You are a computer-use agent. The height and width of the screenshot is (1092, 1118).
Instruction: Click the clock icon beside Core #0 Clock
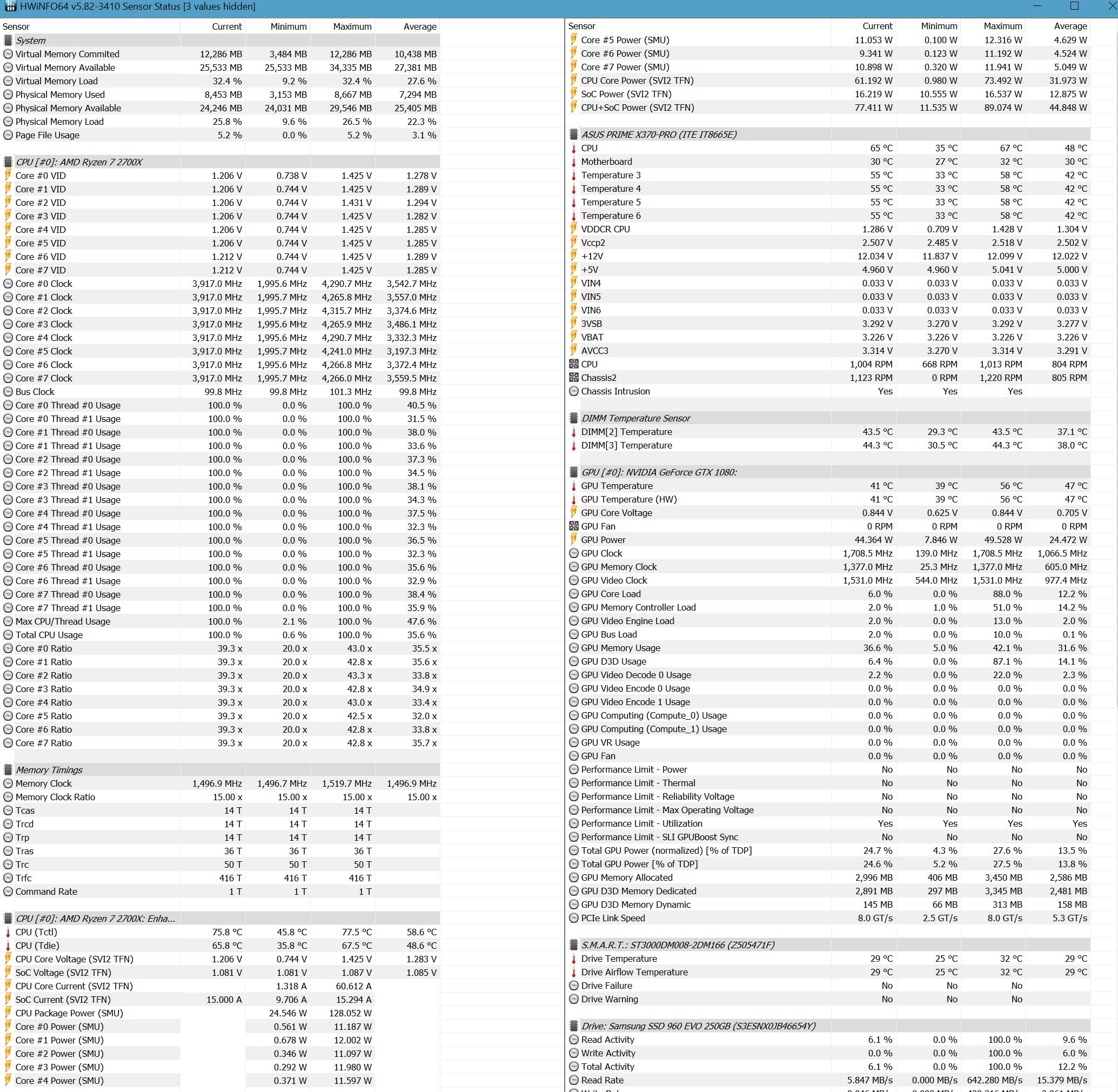[x=8, y=284]
